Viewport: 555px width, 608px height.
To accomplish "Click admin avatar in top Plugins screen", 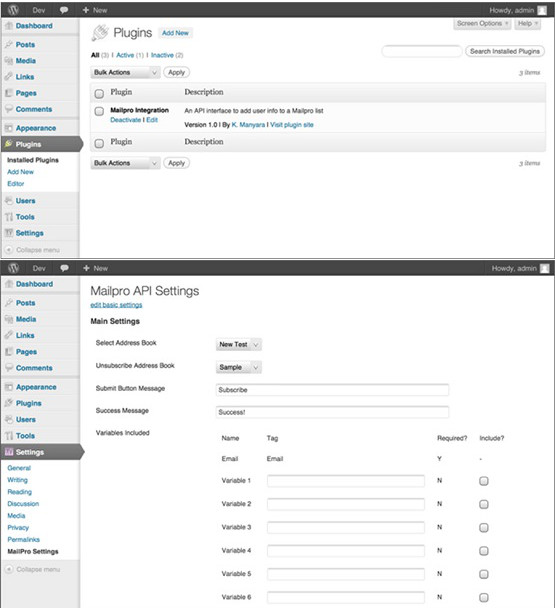I will tap(542, 10).
